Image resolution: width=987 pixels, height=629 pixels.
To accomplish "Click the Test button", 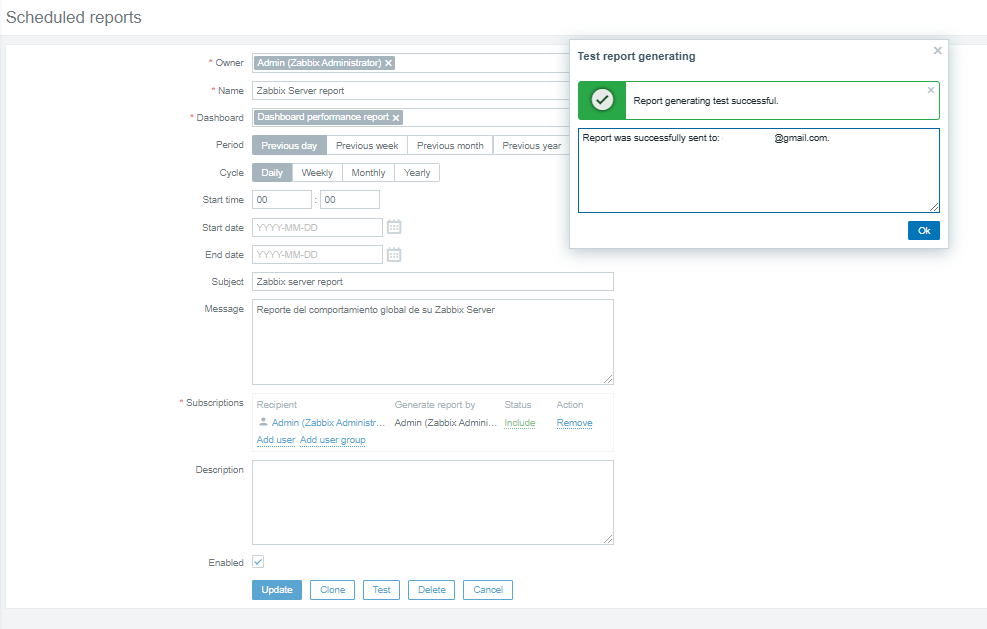I will 381,590.
